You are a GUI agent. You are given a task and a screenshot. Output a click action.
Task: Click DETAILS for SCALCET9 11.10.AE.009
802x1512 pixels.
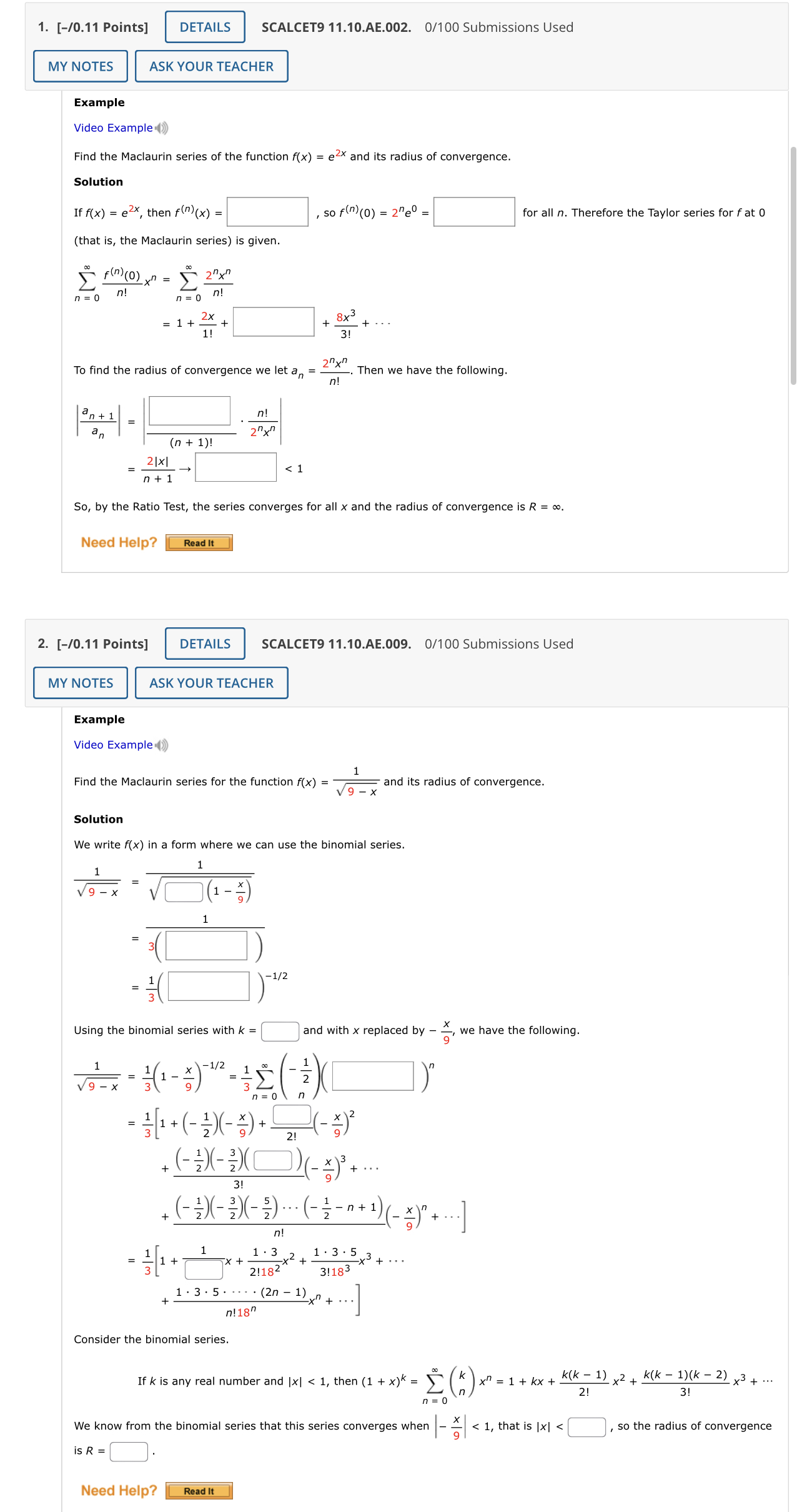click(x=203, y=644)
